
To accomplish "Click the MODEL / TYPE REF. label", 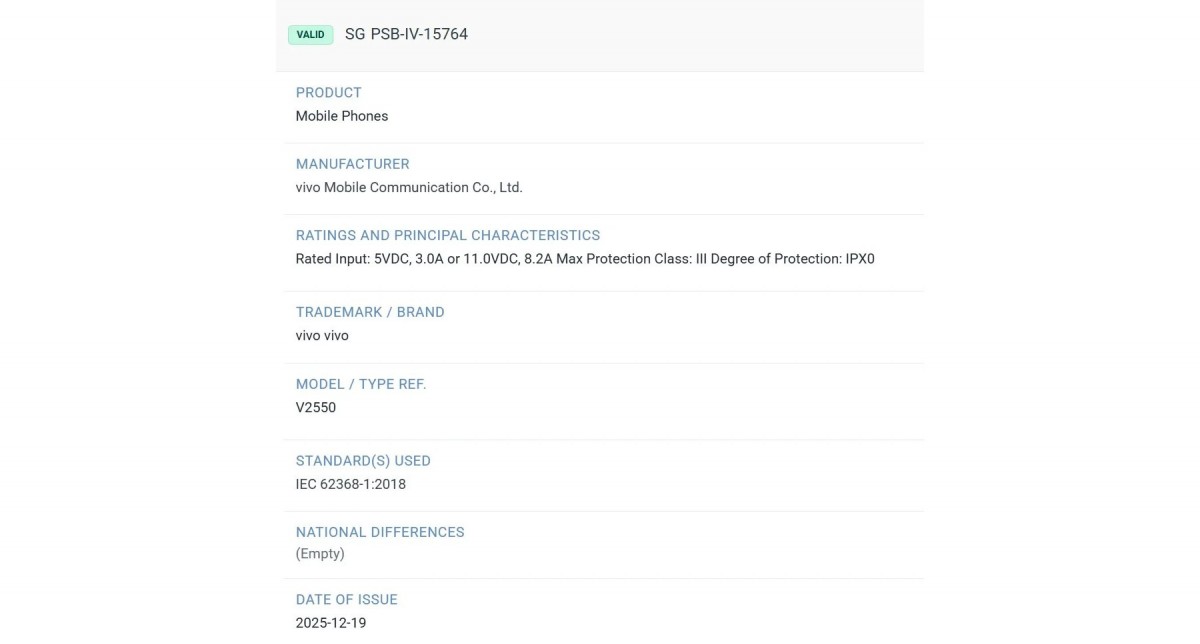I will (x=360, y=384).
